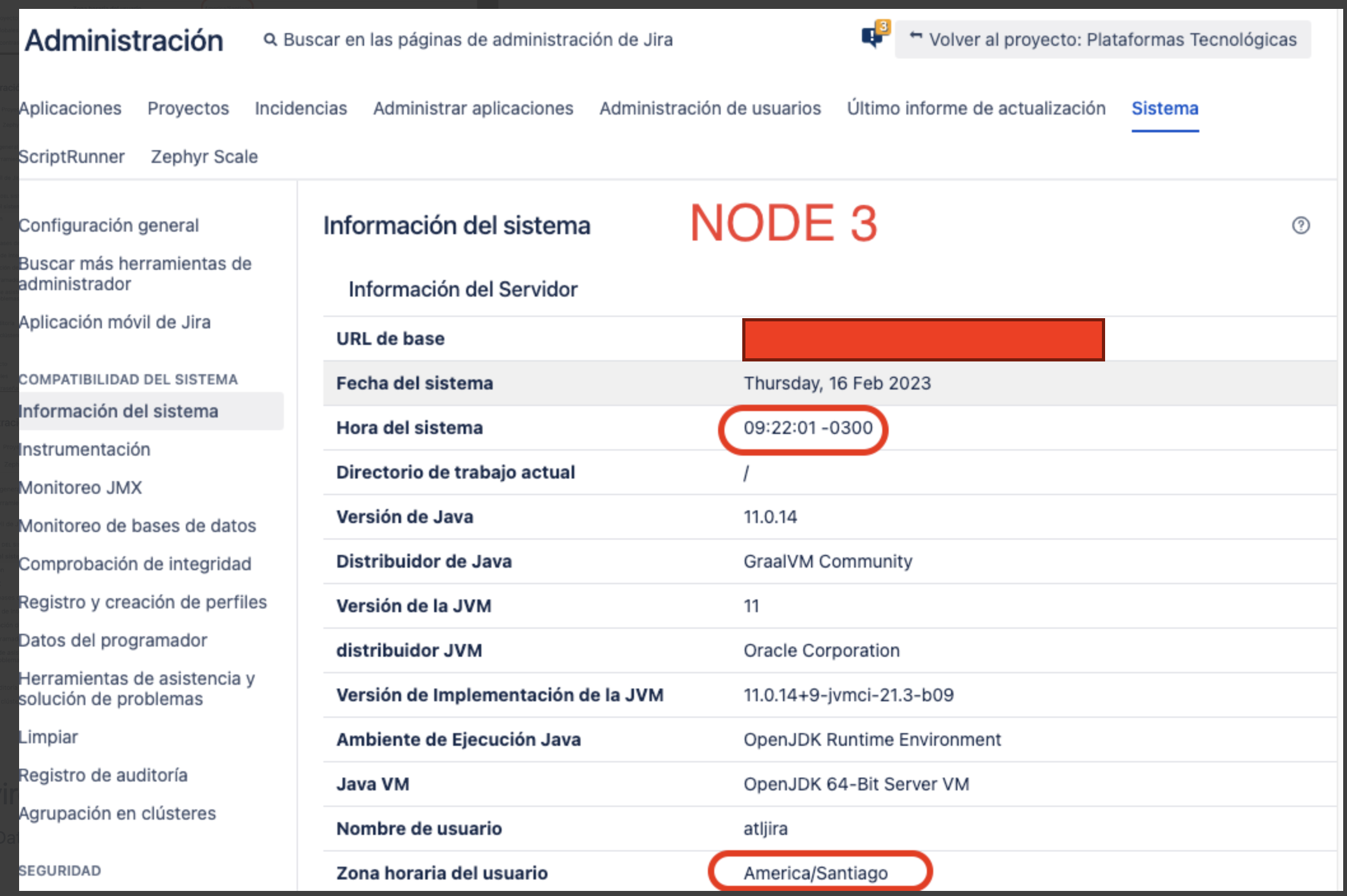Click the search magnifier icon
This screenshot has width=1347, height=896.
[270, 40]
